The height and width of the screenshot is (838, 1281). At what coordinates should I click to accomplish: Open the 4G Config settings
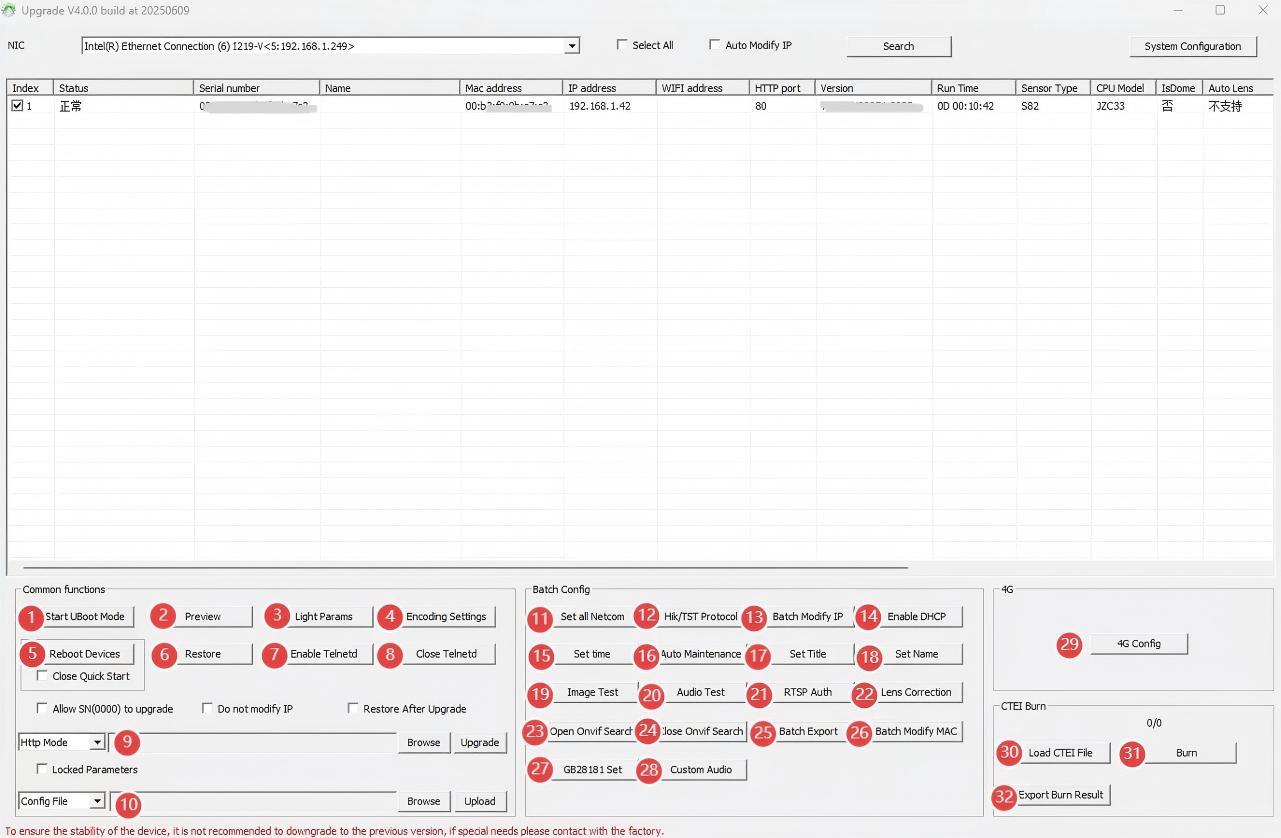(1138, 644)
